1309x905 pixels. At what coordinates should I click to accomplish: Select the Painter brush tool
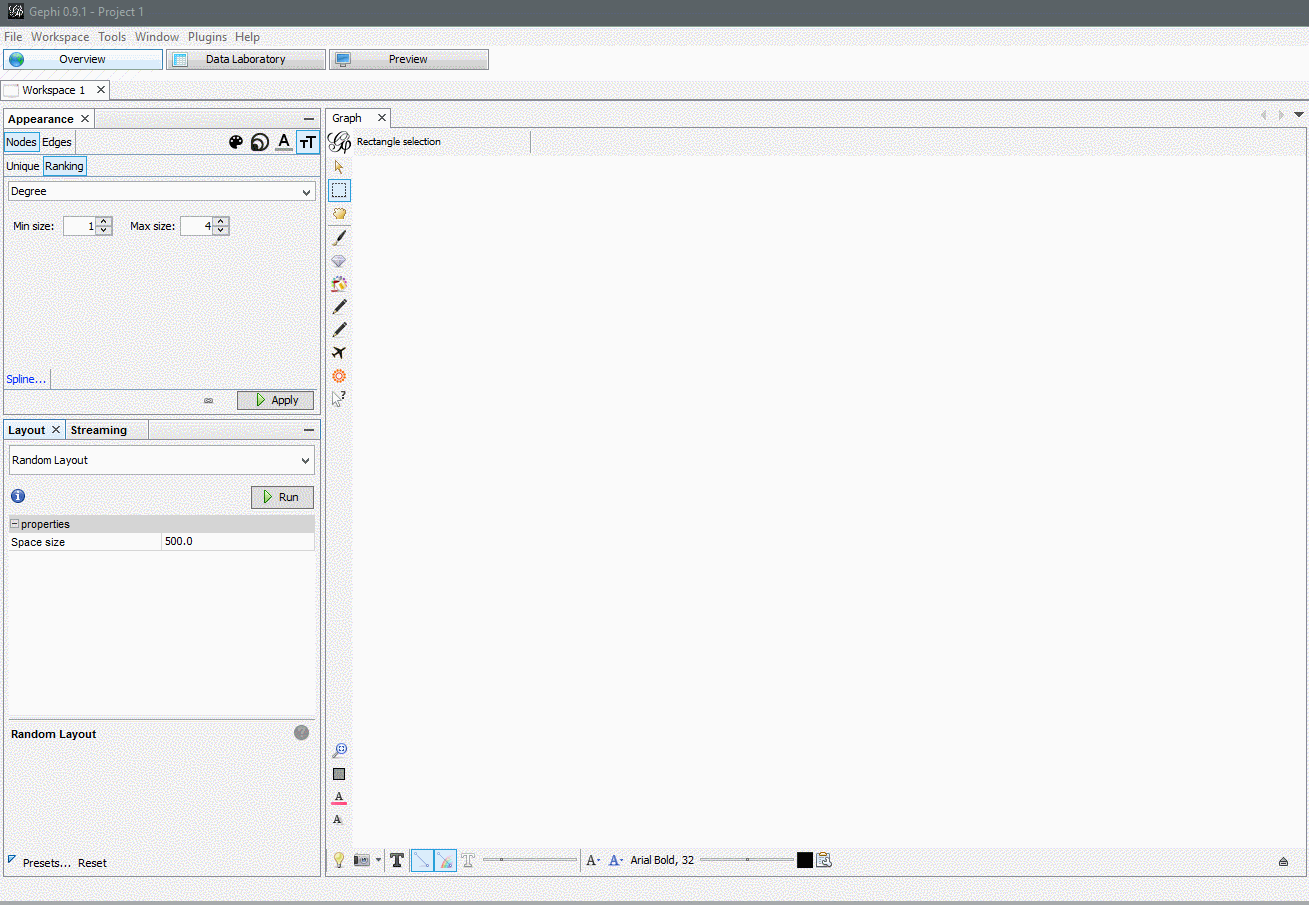pos(339,237)
